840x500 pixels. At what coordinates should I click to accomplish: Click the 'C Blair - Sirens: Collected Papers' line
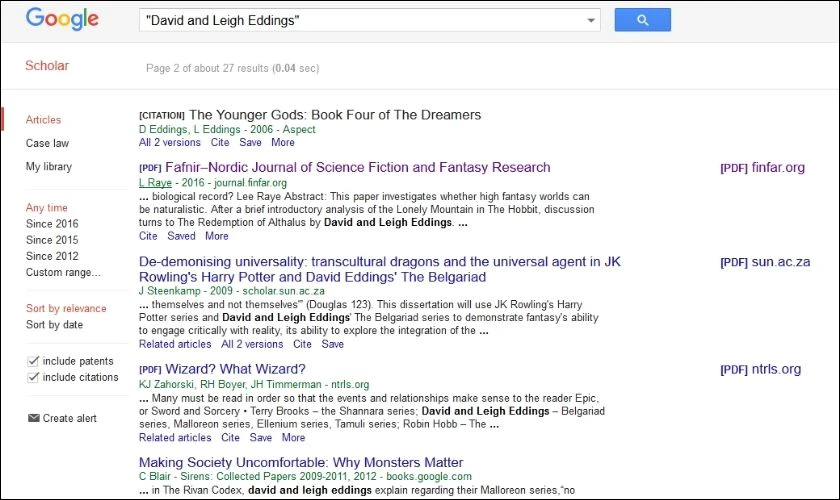pyautogui.click(x=305, y=476)
